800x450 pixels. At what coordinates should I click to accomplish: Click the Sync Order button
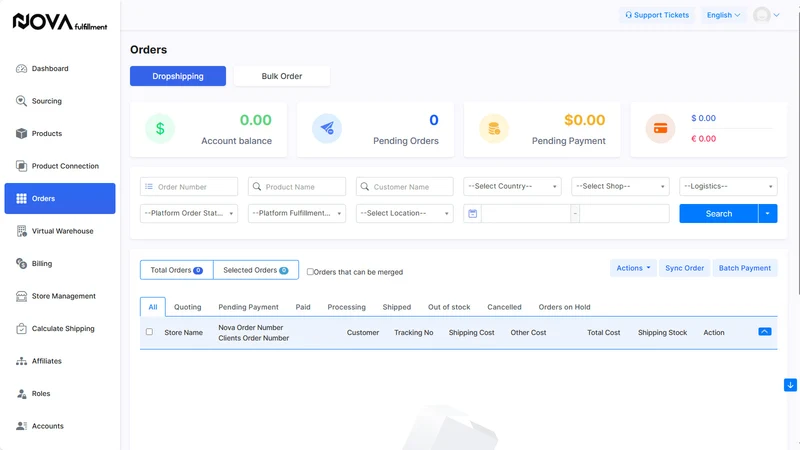684,268
